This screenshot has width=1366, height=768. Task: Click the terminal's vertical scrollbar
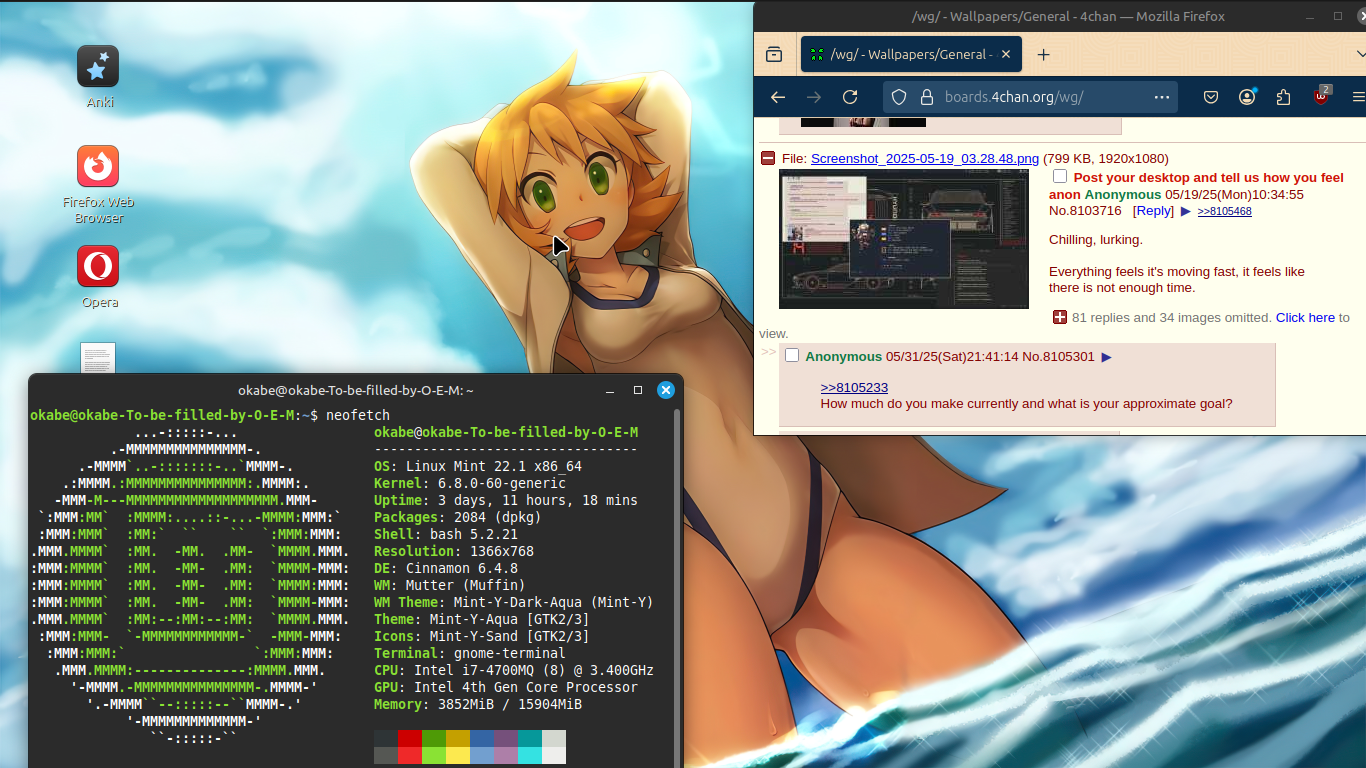pyautogui.click(x=679, y=587)
